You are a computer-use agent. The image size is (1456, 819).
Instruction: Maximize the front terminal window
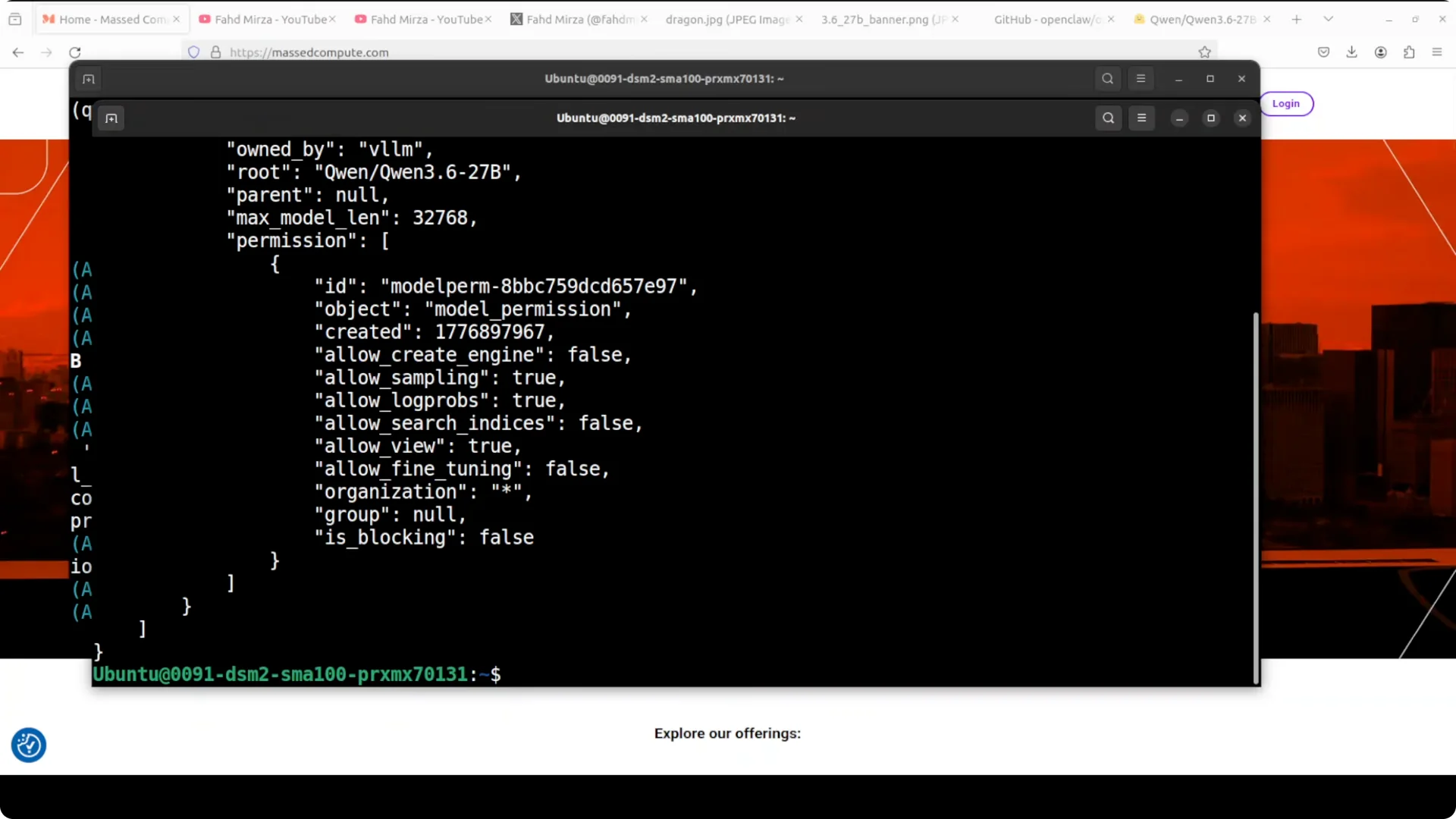coord(1211,118)
